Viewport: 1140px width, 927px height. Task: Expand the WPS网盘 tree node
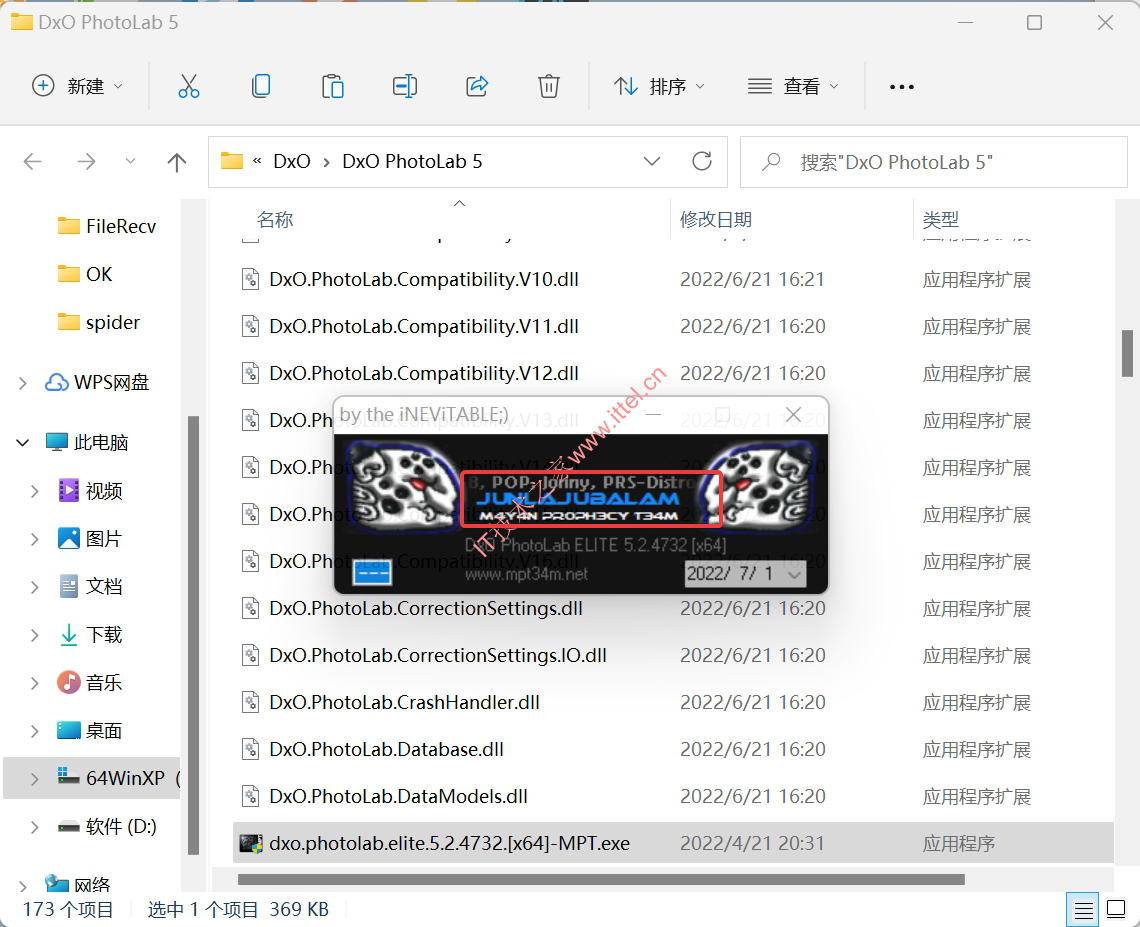[x=23, y=383]
